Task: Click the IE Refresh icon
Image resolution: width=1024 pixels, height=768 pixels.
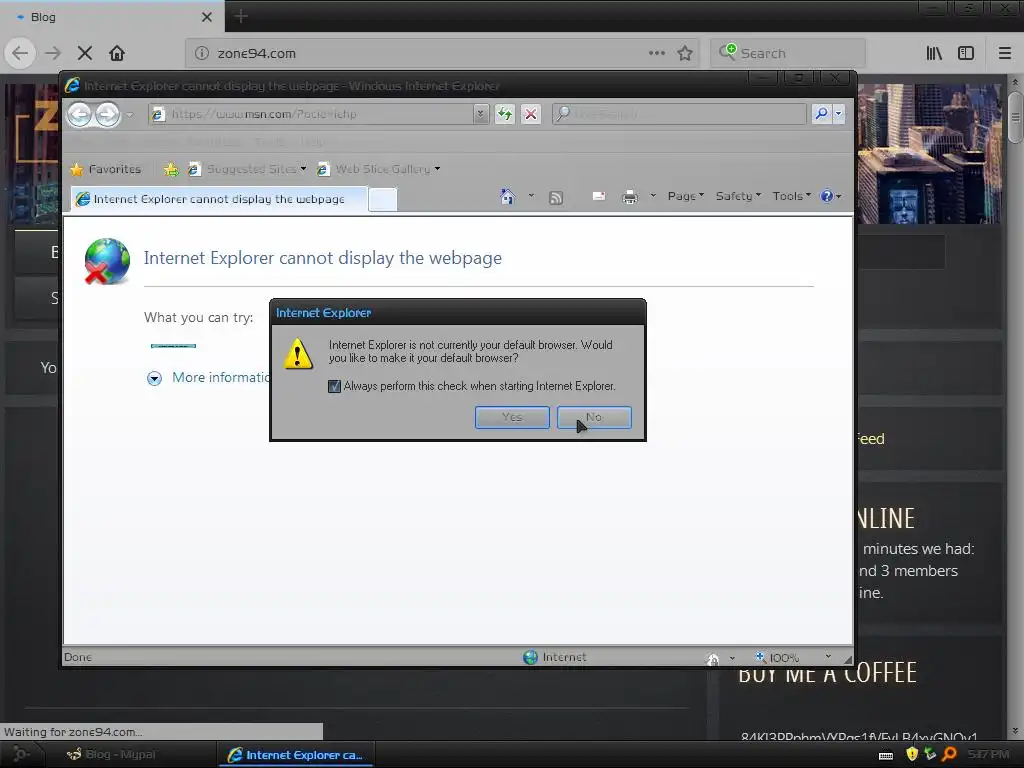Action: coord(504,114)
